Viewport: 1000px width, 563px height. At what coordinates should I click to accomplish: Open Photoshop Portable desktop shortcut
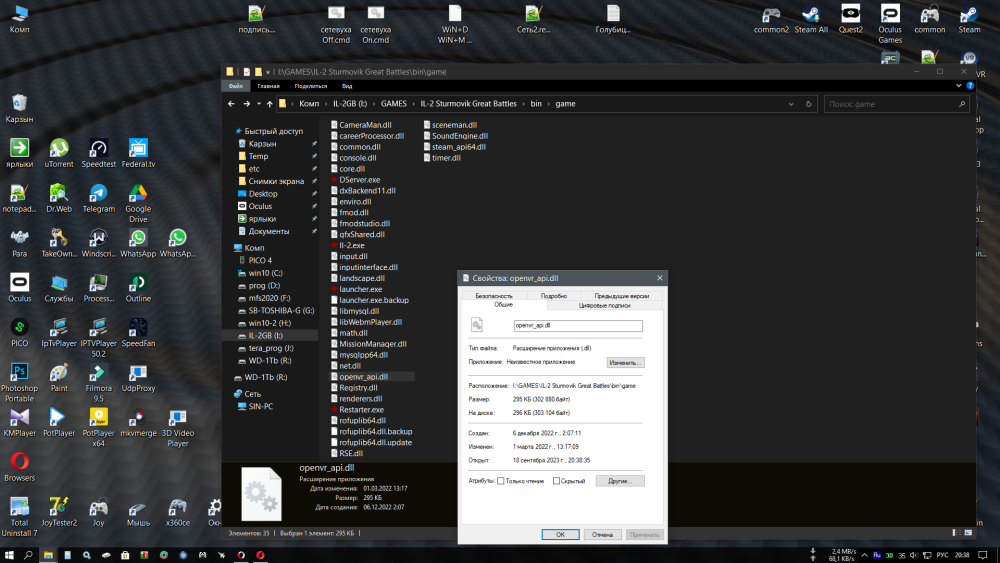tap(19, 373)
